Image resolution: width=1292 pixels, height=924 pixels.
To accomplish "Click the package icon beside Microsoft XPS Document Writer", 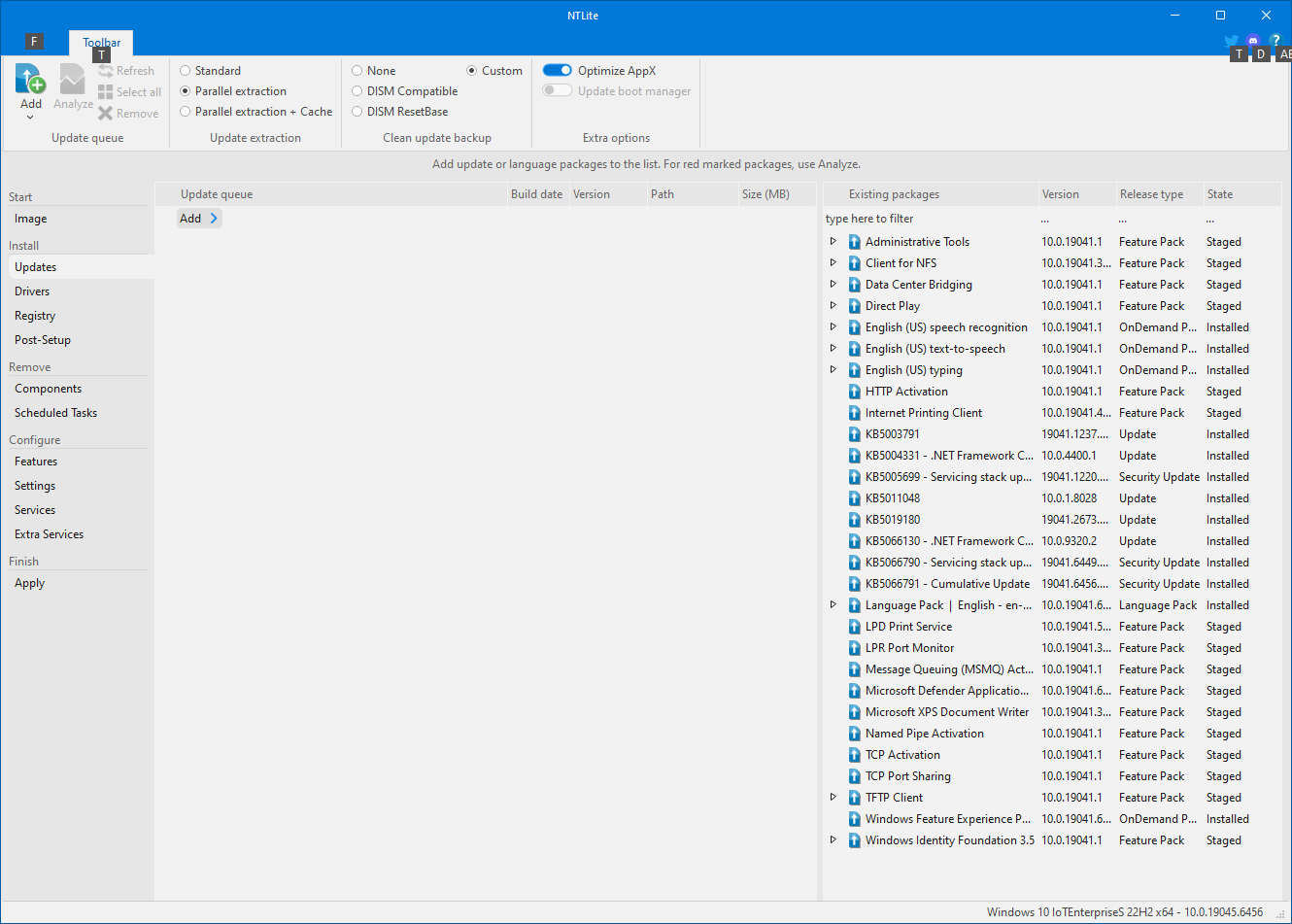I will click(x=854, y=712).
